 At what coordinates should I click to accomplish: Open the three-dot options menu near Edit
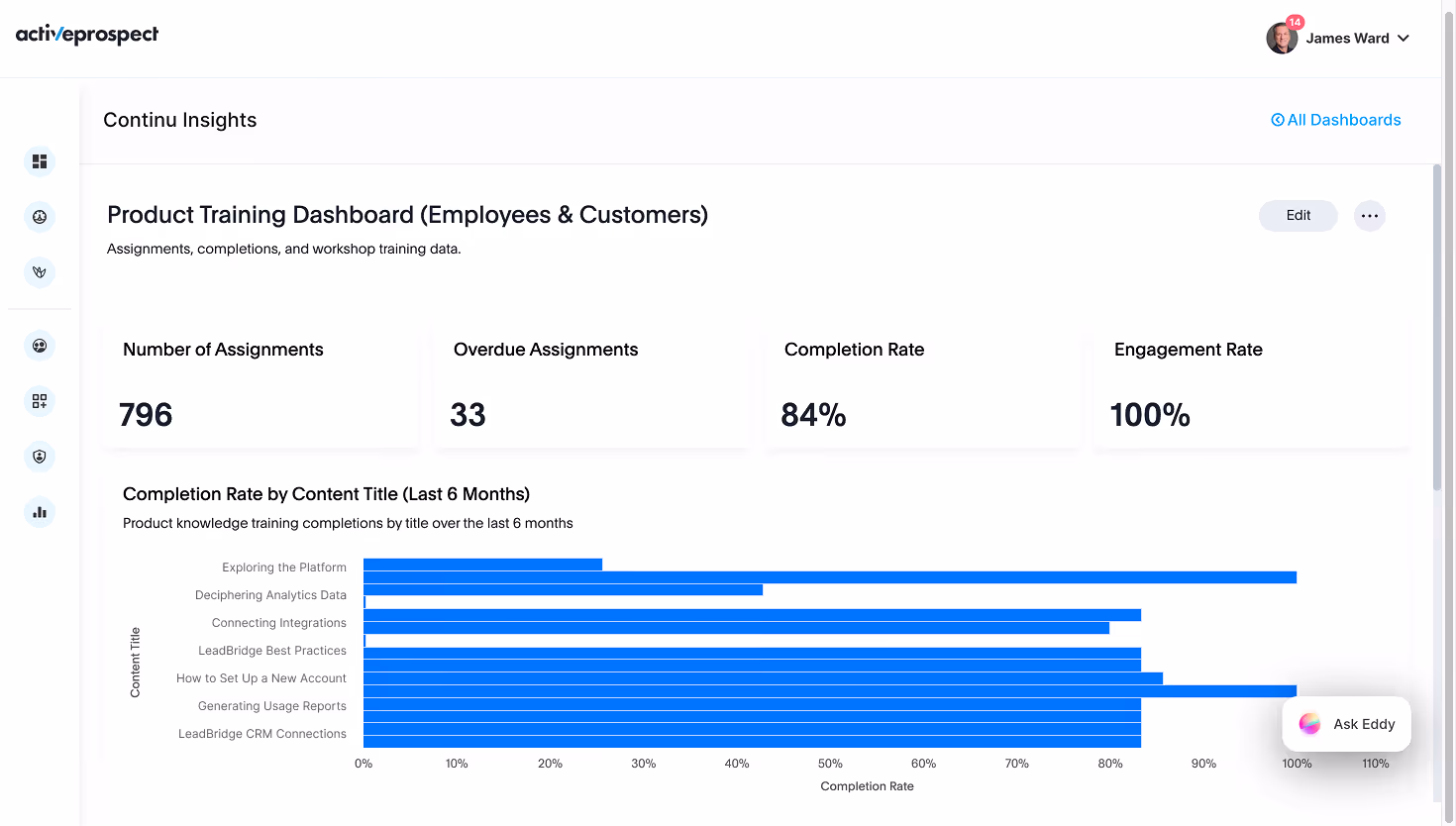[1370, 215]
